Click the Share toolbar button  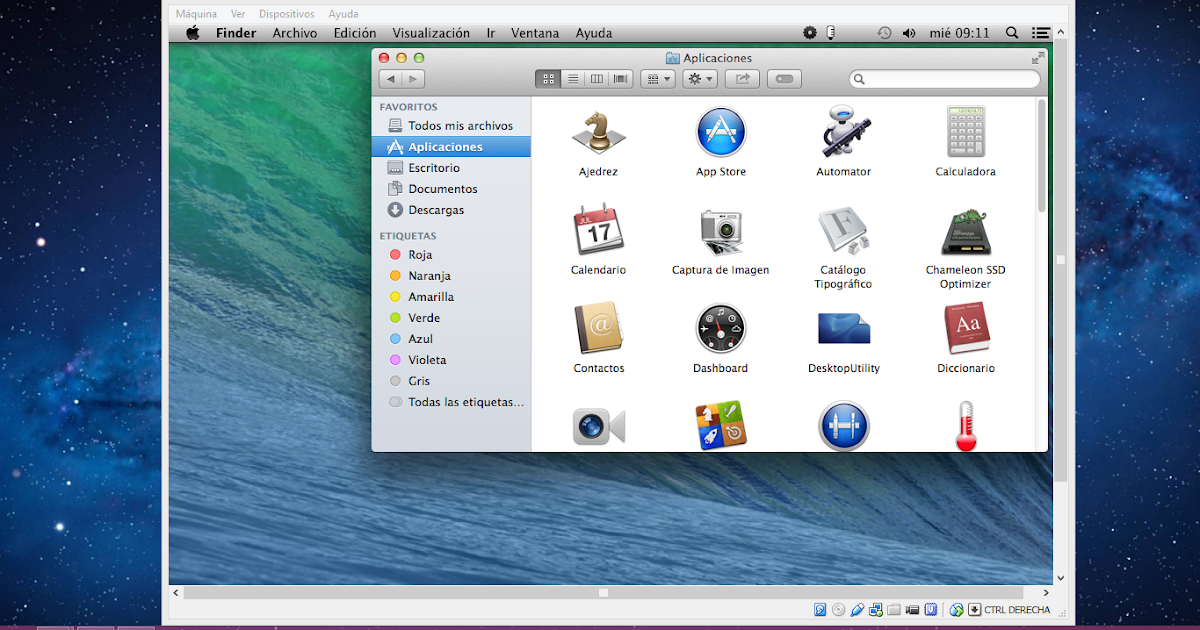point(742,79)
